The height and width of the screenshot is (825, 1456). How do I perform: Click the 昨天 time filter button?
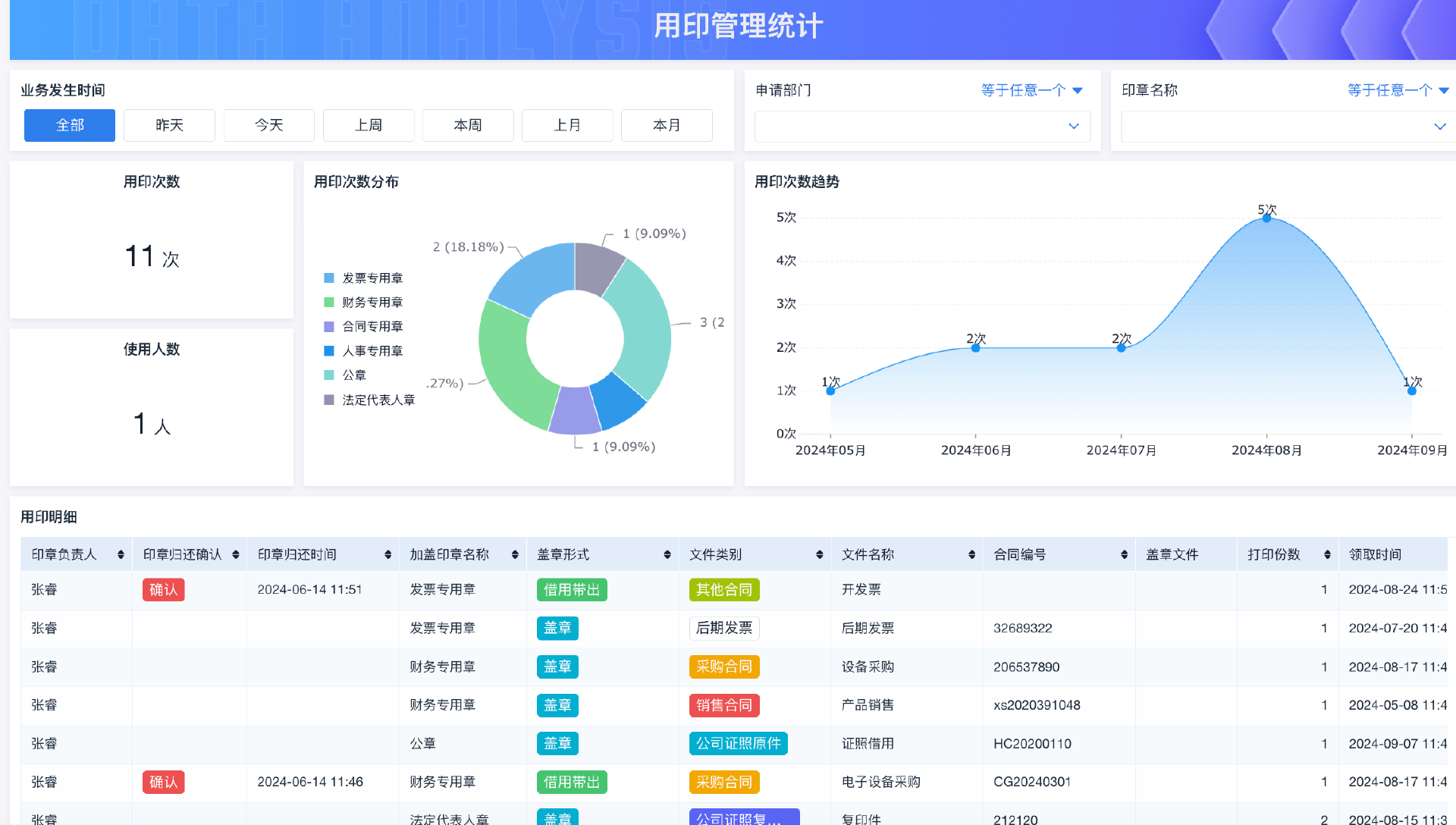point(169,125)
